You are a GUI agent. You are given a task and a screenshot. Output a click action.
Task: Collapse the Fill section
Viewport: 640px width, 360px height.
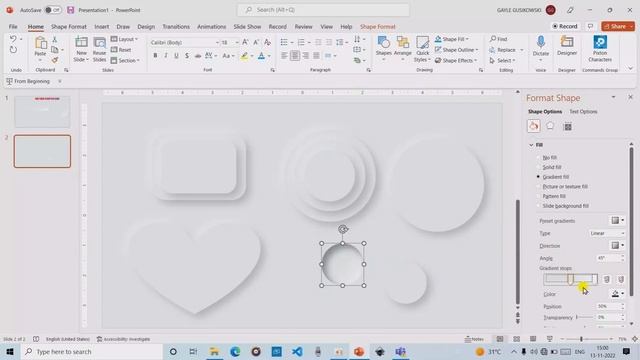(x=531, y=145)
